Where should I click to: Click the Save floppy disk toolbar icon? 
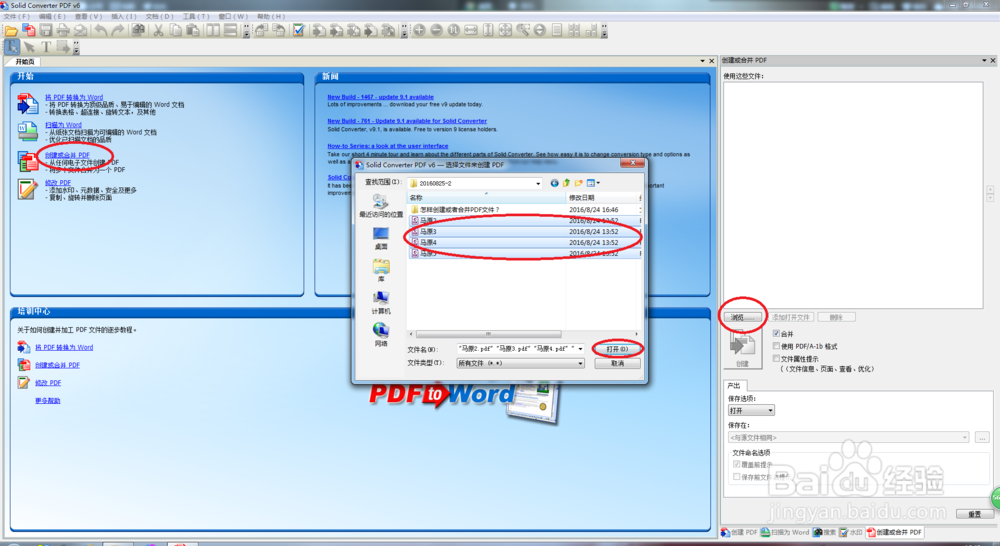pyautogui.click(x=46, y=30)
